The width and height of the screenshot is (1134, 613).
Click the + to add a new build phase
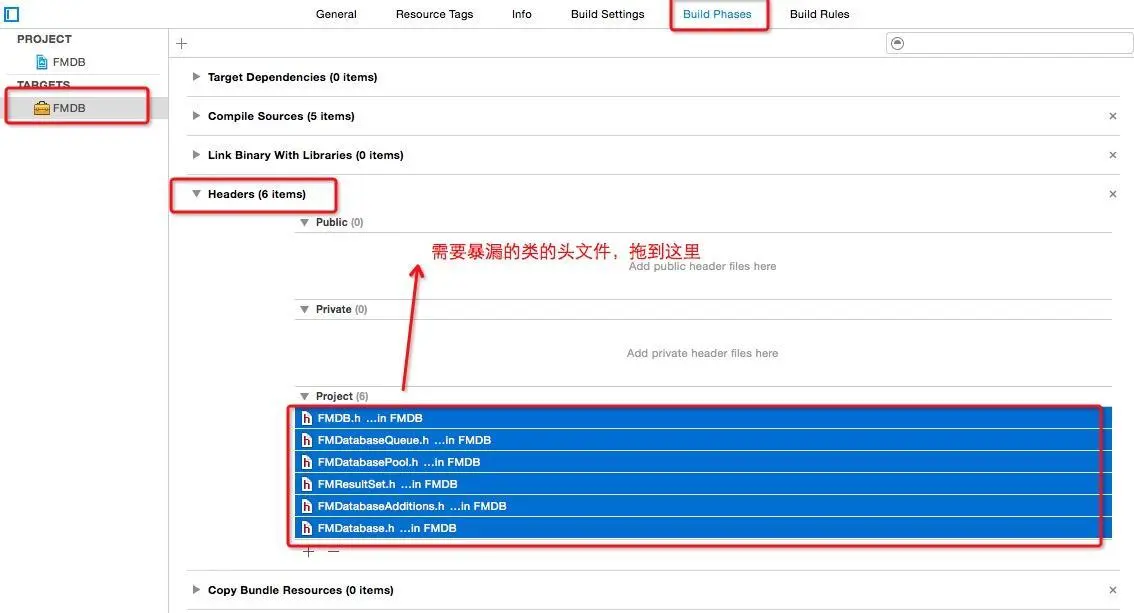[x=181, y=43]
